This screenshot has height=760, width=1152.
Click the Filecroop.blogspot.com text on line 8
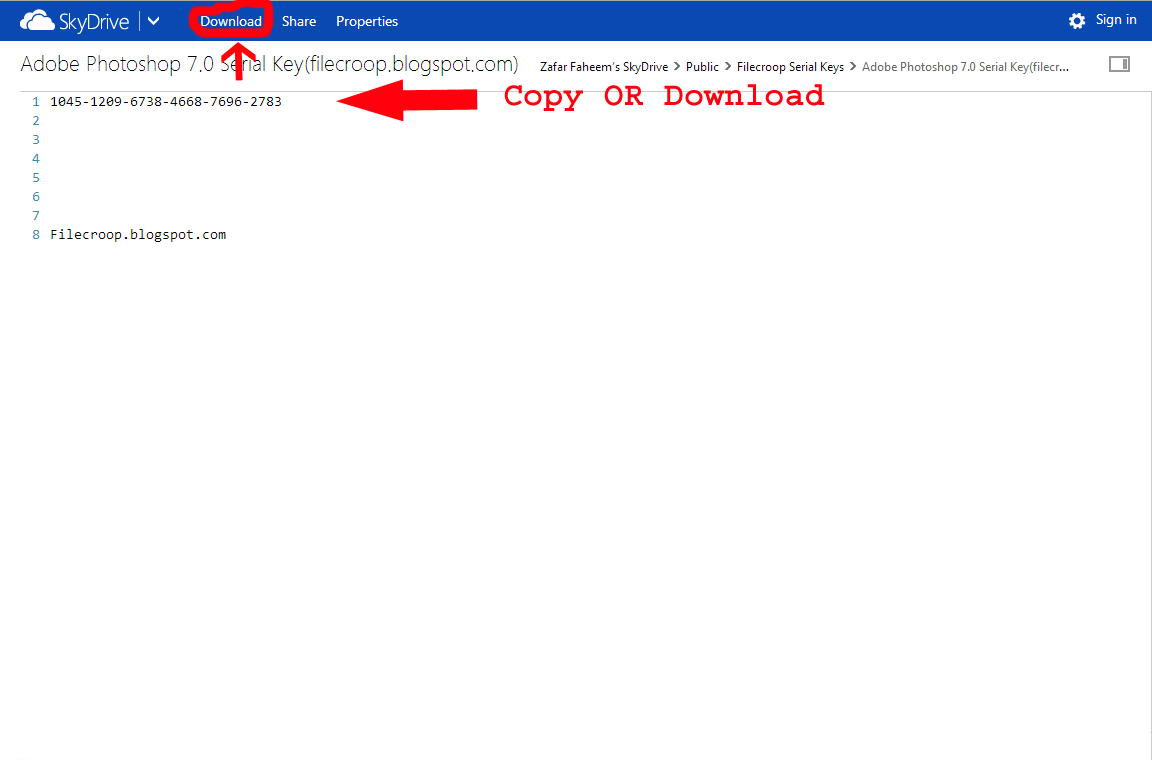point(138,234)
